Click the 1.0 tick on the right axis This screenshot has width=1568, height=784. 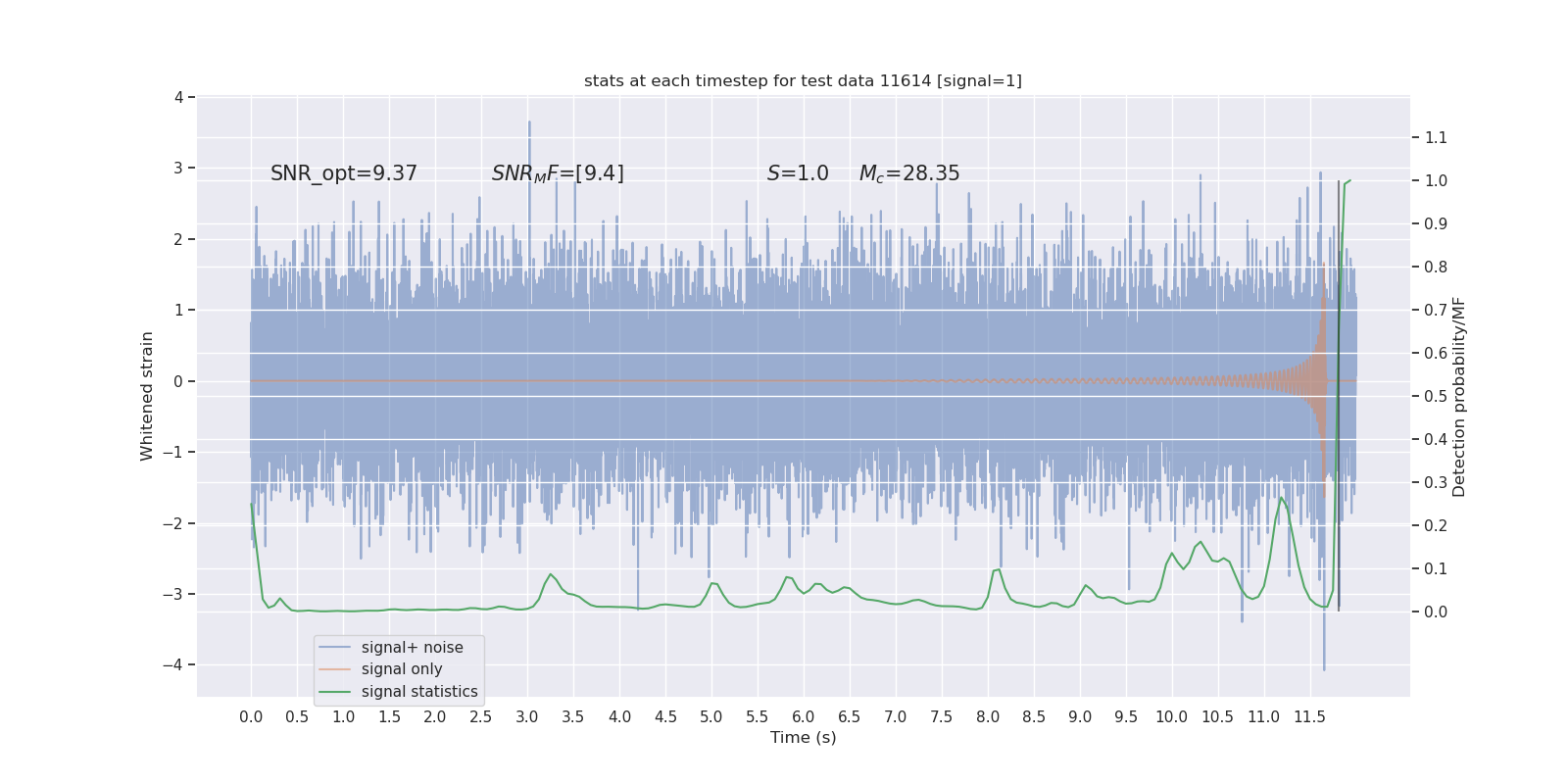(x=1436, y=180)
